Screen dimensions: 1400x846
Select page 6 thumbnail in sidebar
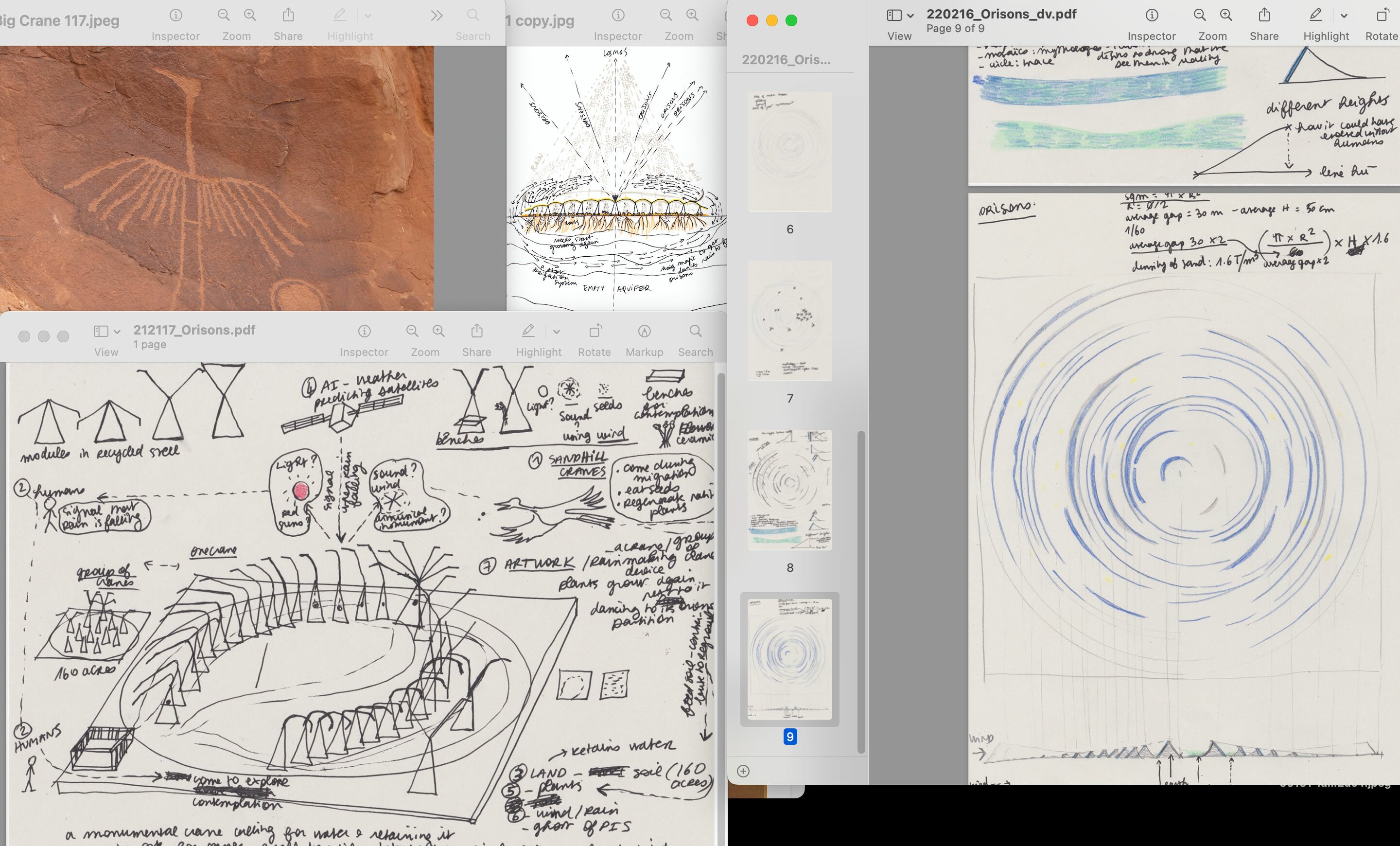point(789,152)
